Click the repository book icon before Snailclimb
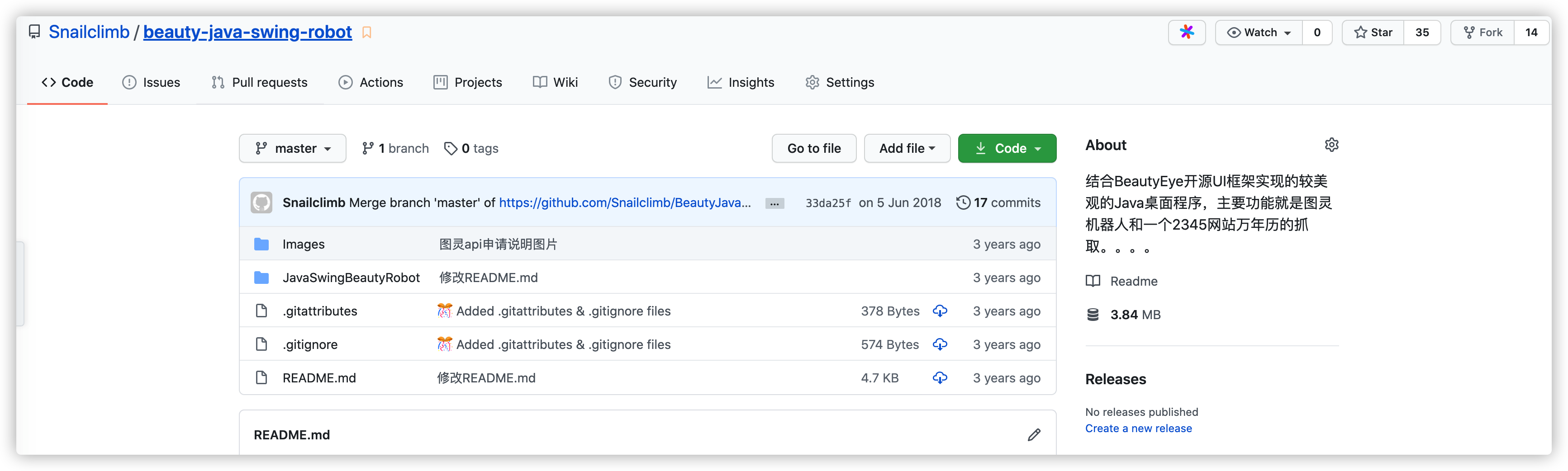This screenshot has height=471, width=1568. [x=35, y=32]
